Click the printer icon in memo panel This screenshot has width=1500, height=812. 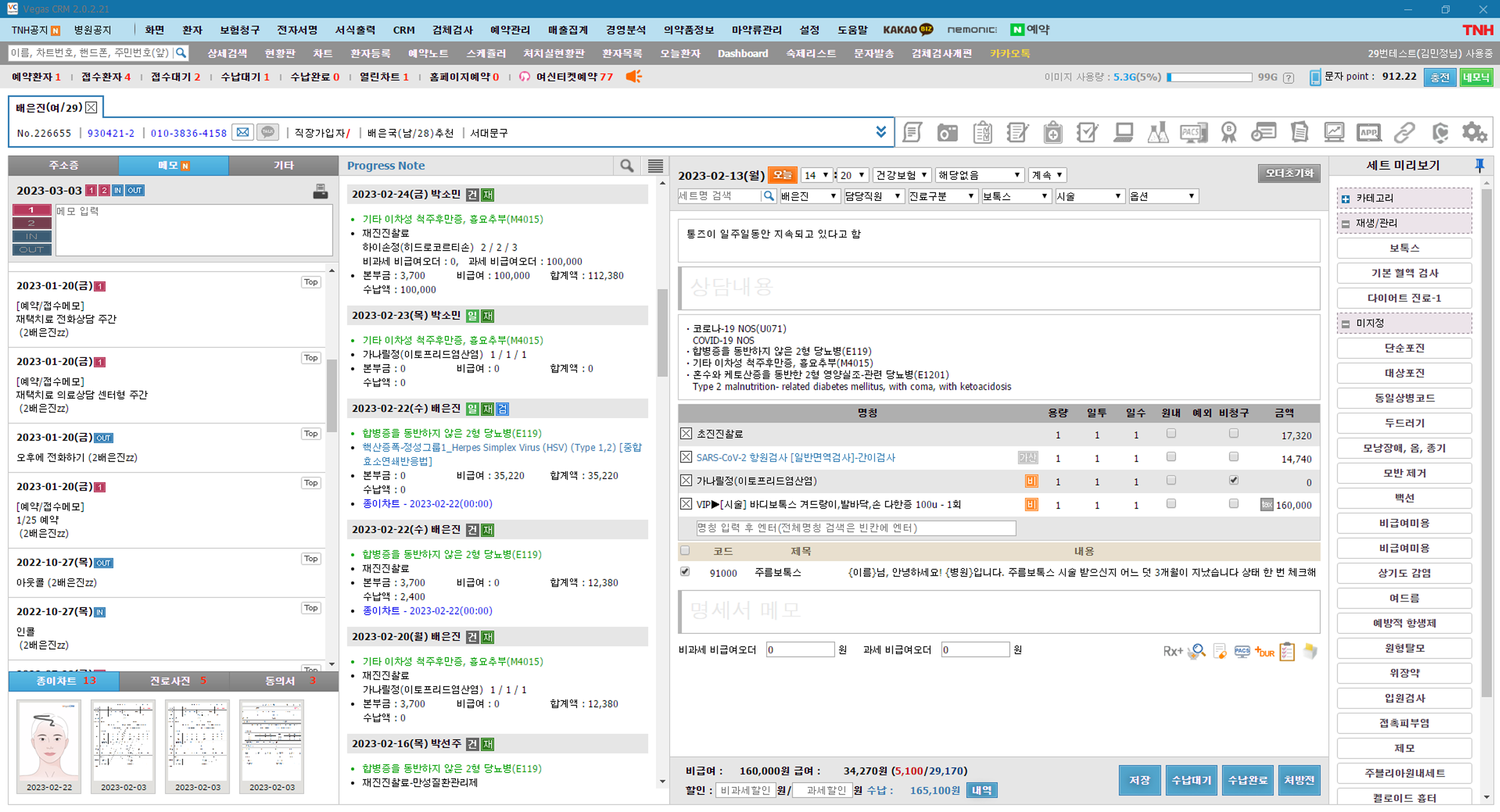(x=320, y=191)
